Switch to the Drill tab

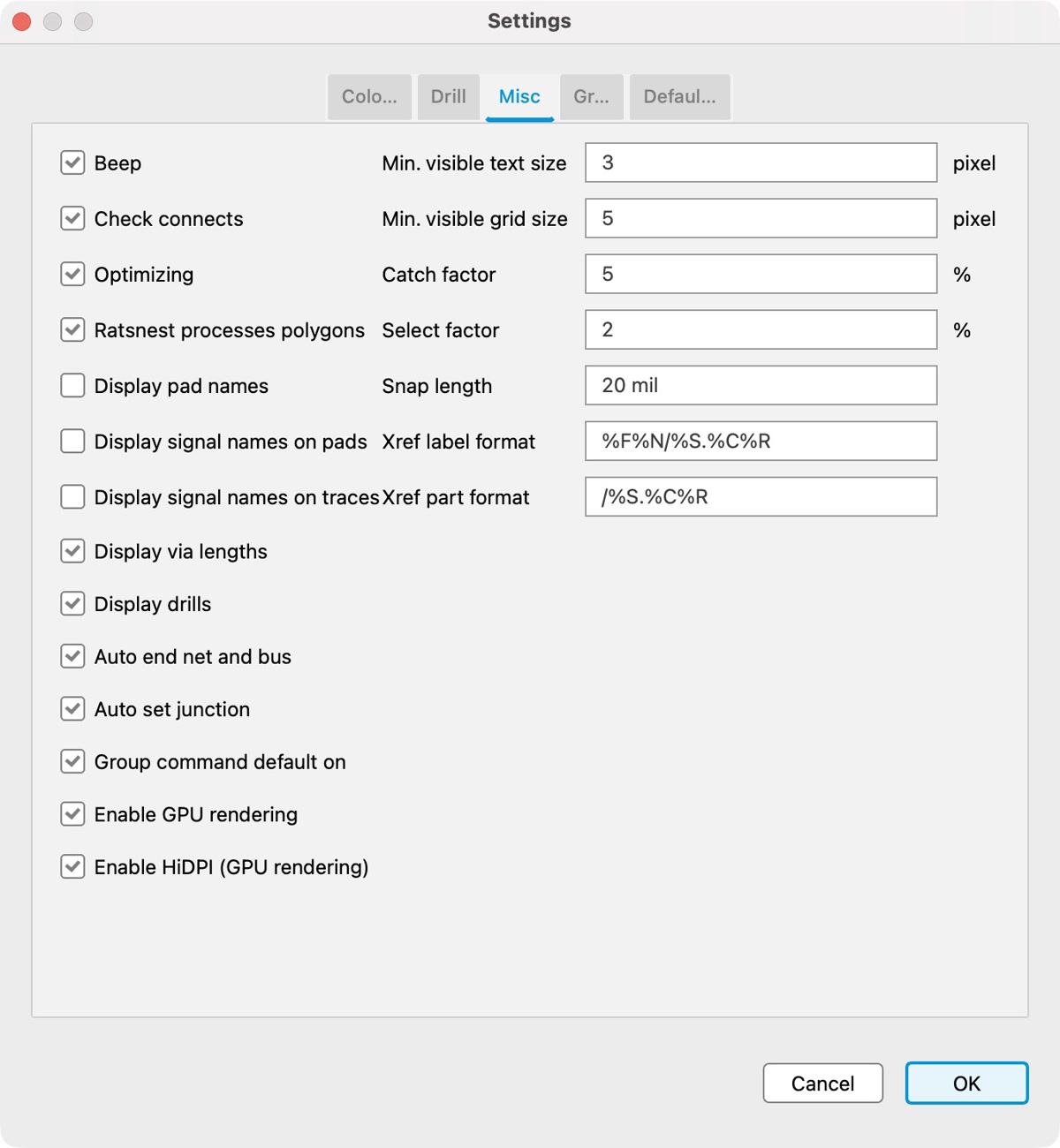tap(448, 96)
